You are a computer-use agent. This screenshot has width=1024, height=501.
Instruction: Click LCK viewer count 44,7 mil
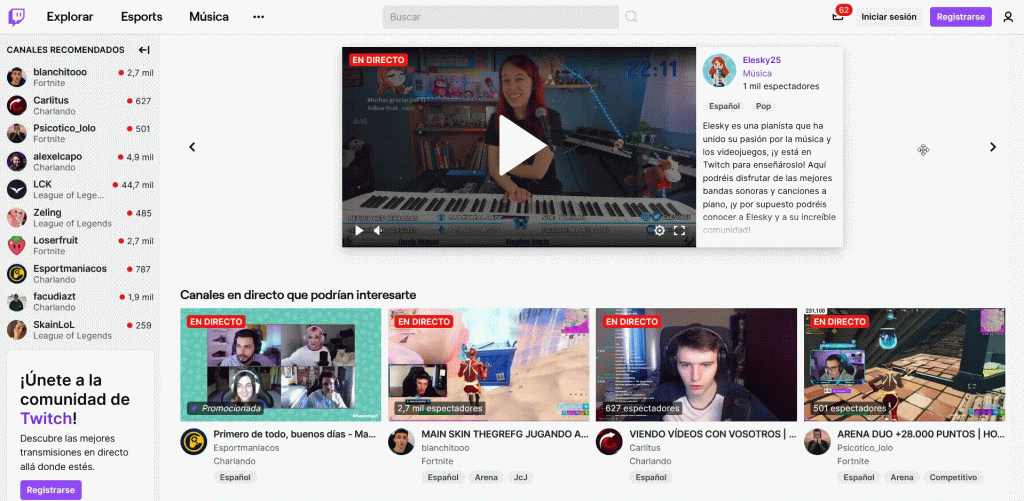pyautogui.click(x=133, y=185)
